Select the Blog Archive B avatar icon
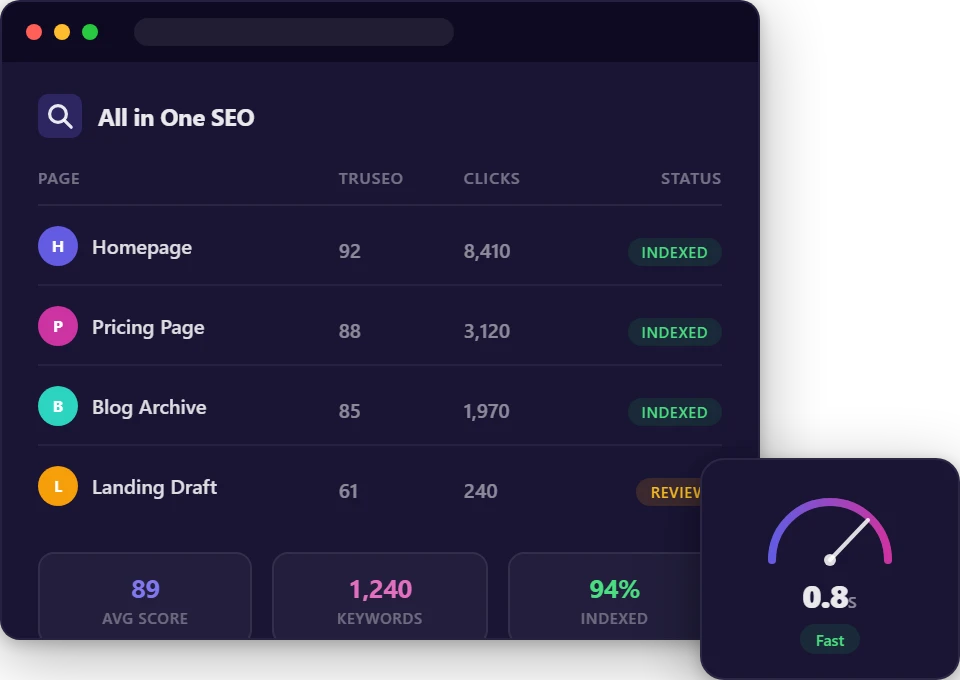 coord(58,406)
